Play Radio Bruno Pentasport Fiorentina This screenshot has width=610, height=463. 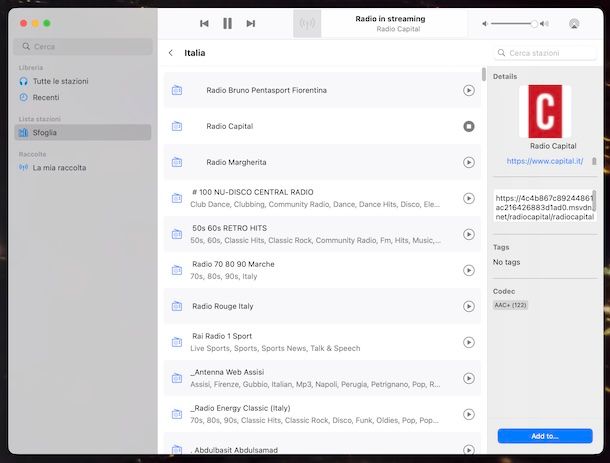click(x=468, y=90)
